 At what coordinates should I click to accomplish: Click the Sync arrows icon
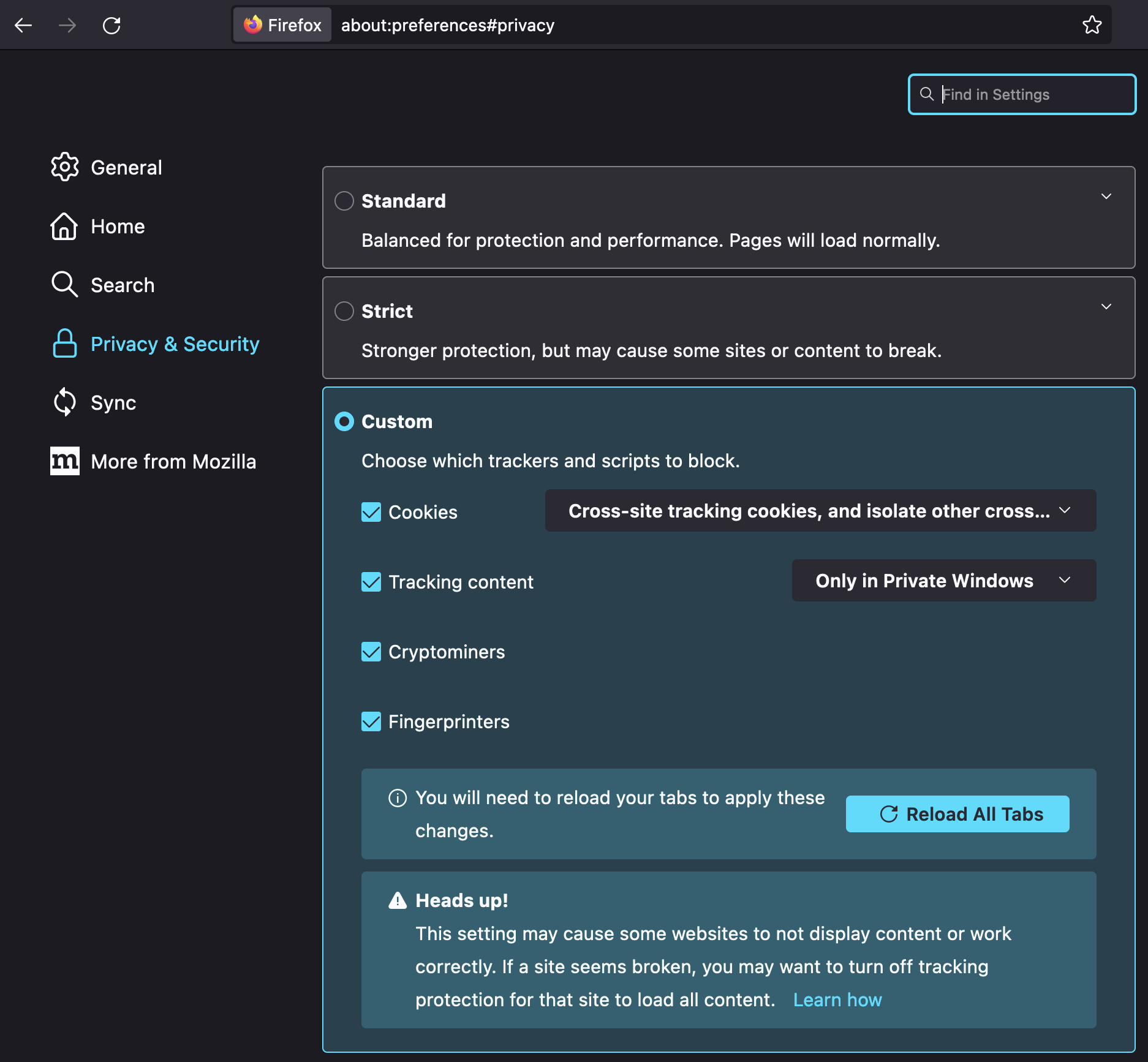pyautogui.click(x=64, y=402)
